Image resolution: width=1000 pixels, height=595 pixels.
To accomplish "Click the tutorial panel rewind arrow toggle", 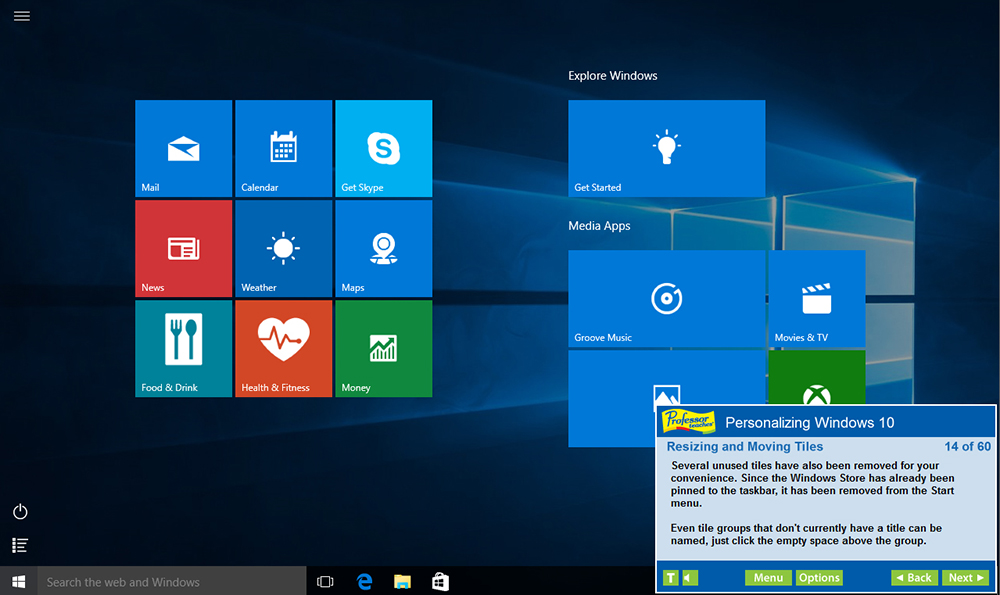I will point(687,577).
